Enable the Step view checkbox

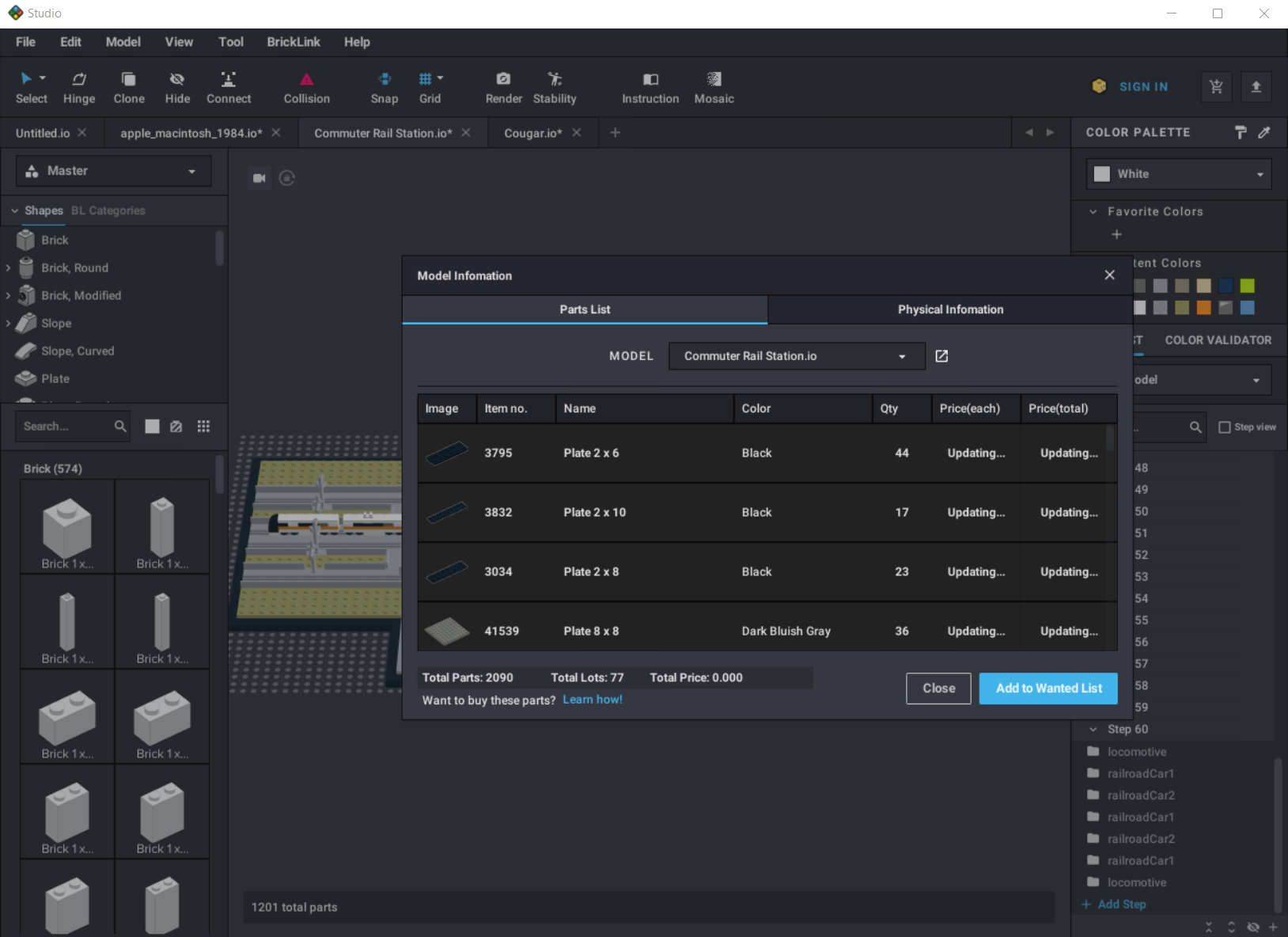tap(1225, 427)
